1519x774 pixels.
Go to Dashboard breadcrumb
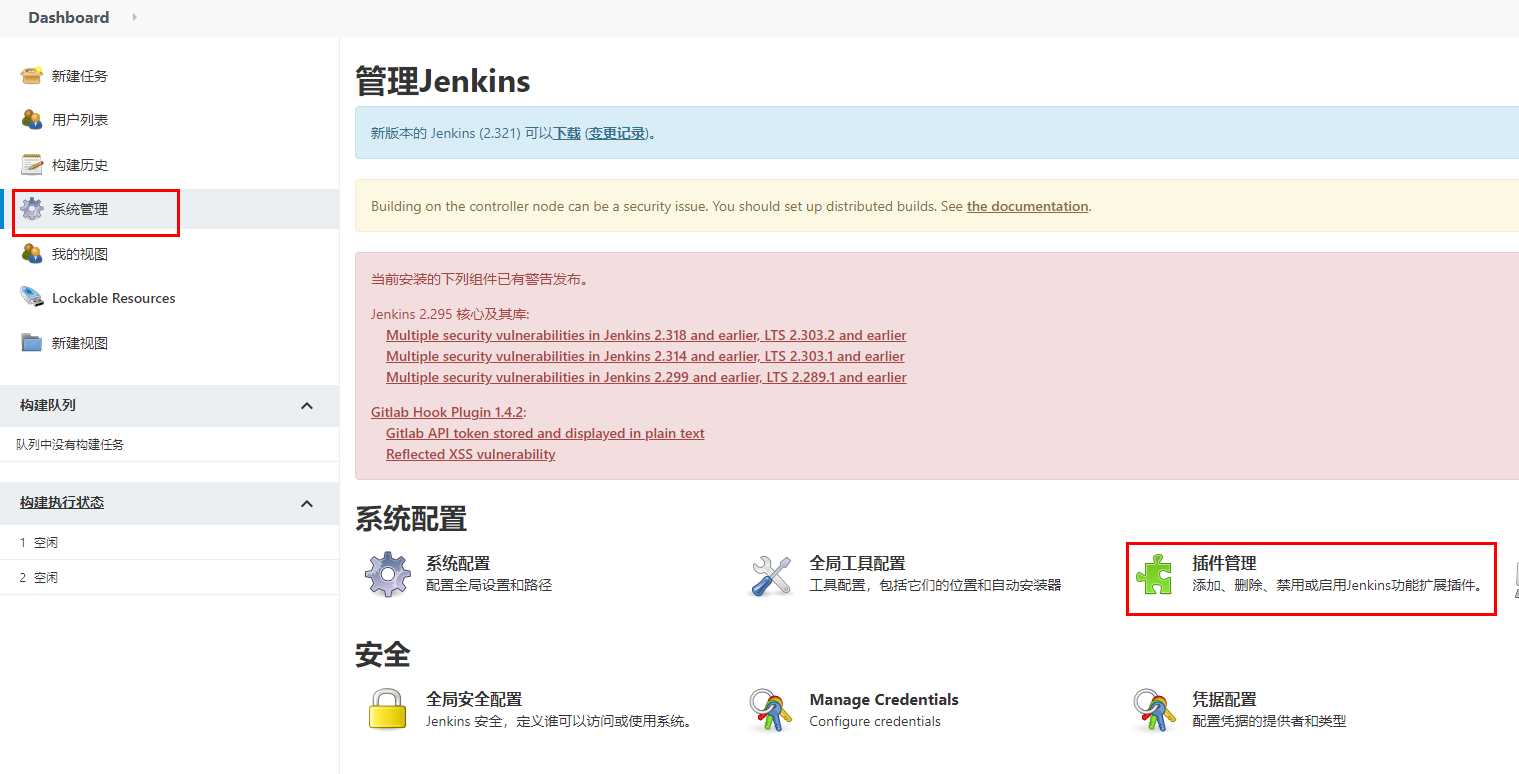[68, 17]
